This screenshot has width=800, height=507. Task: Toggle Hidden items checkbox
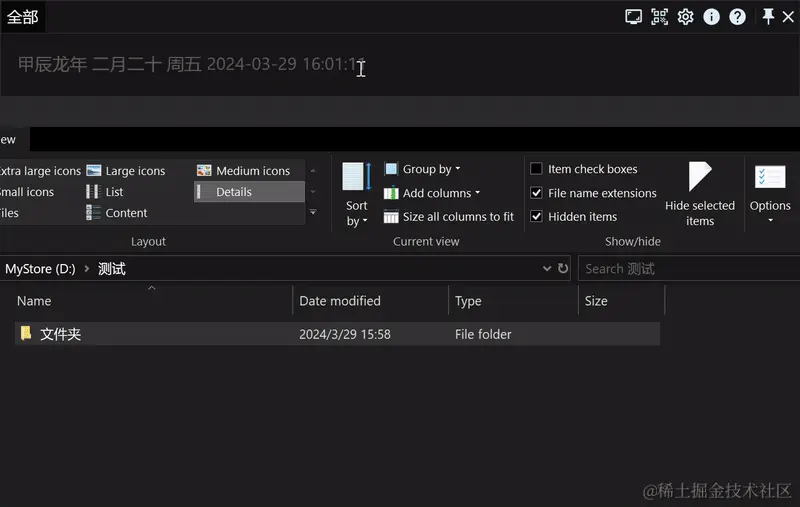tap(536, 216)
